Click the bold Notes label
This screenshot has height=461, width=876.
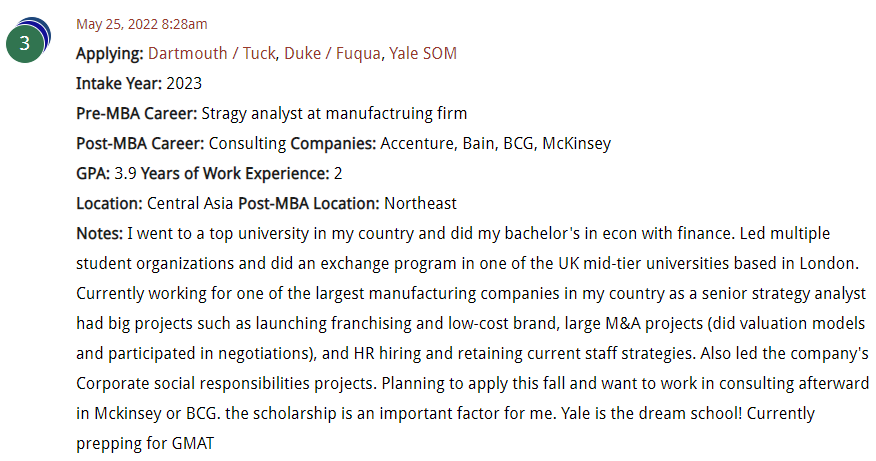tap(99, 233)
